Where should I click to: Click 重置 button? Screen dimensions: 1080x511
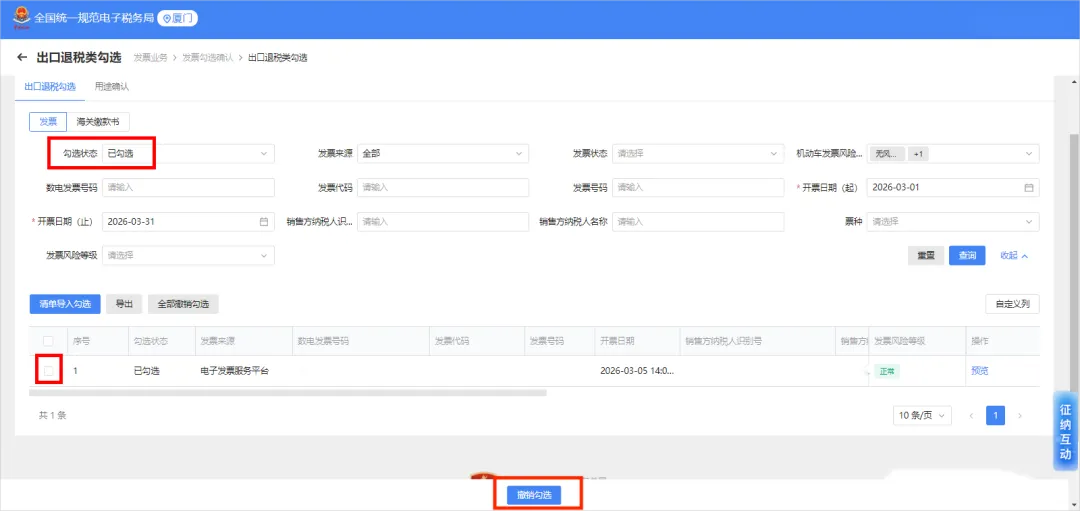tap(926, 256)
